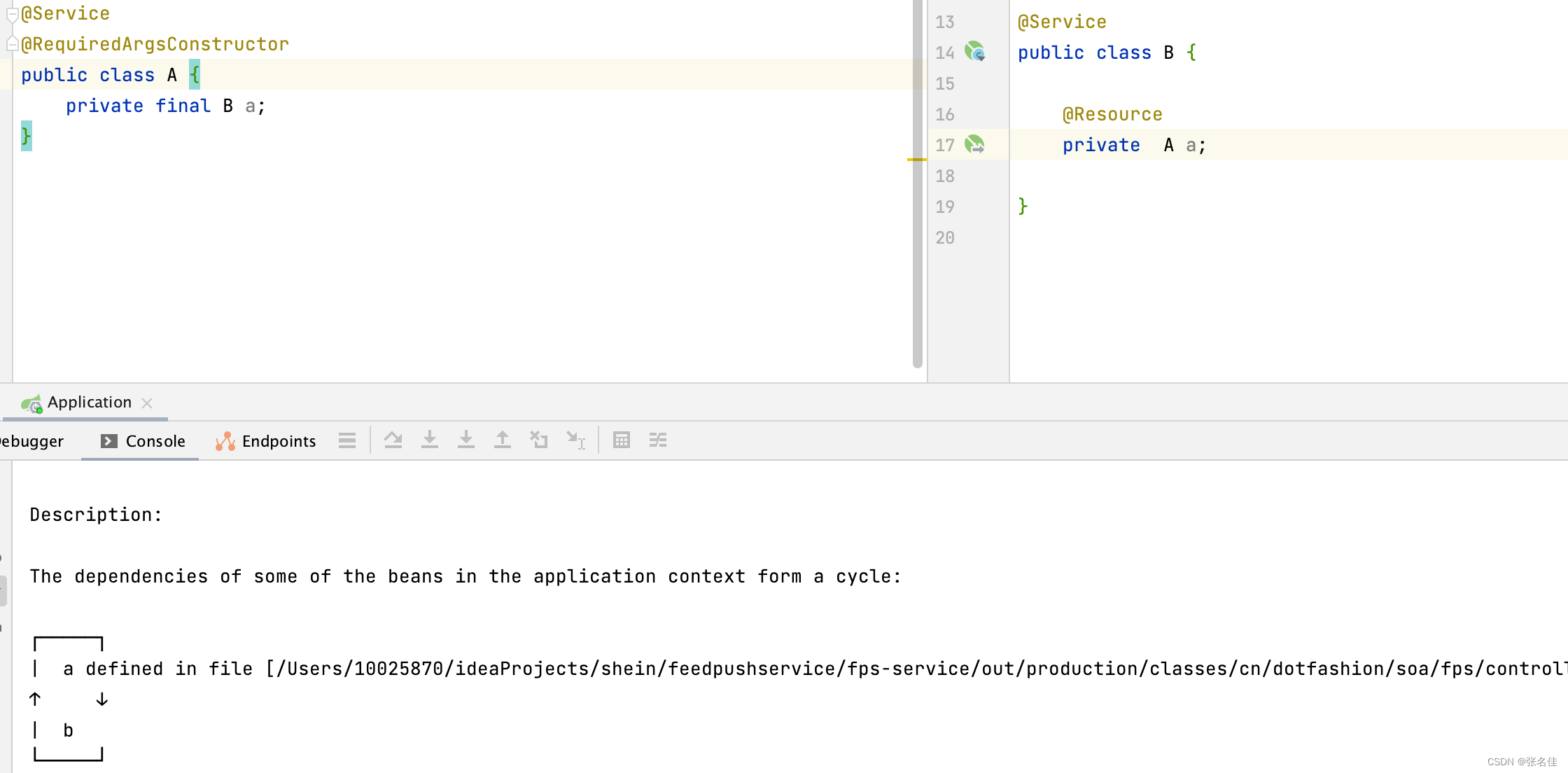Click autowired dependency gutter icon on line 17
This screenshot has width=1568, height=773.
coord(974,145)
